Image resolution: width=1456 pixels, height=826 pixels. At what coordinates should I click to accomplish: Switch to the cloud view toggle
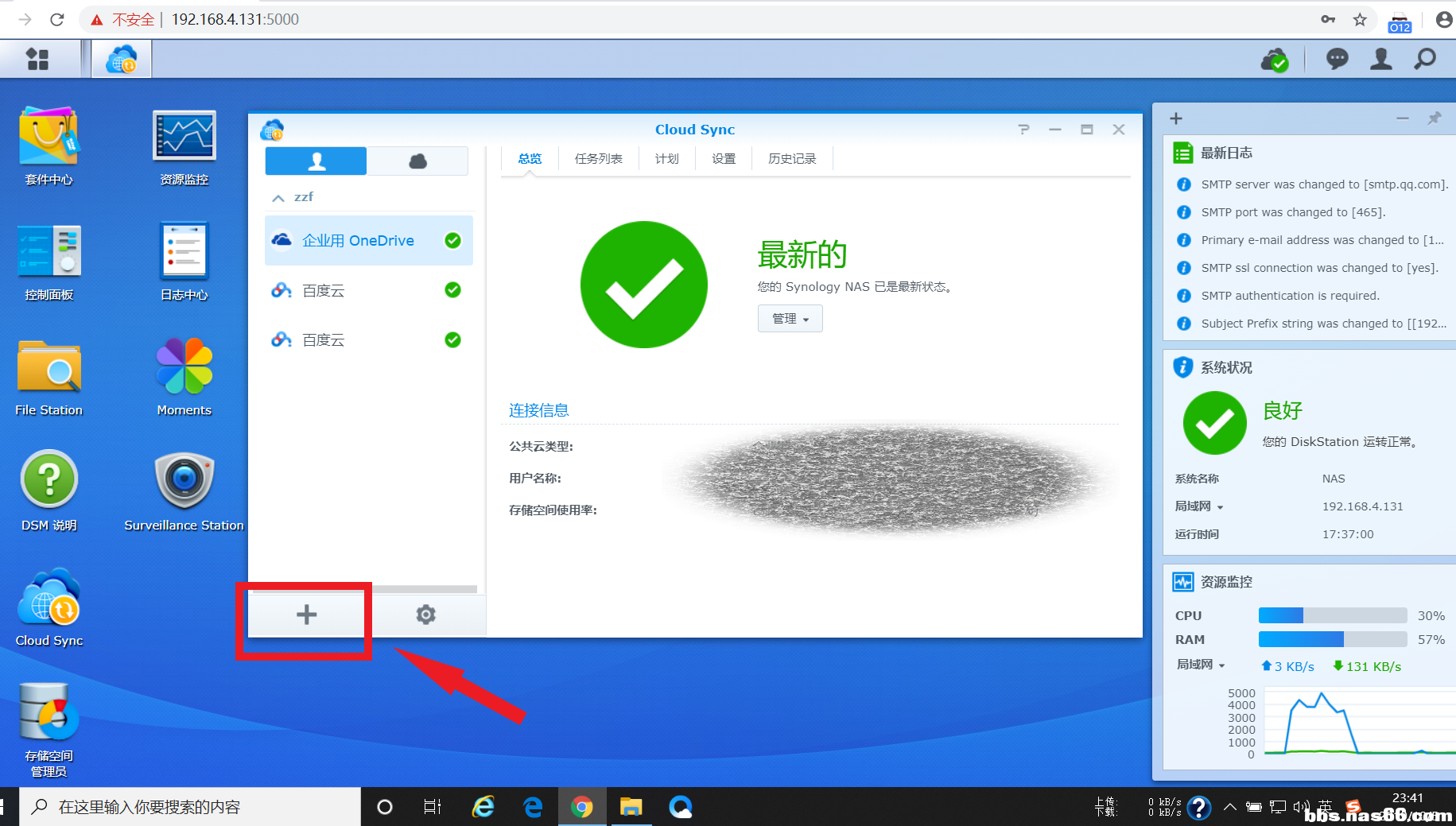(417, 161)
